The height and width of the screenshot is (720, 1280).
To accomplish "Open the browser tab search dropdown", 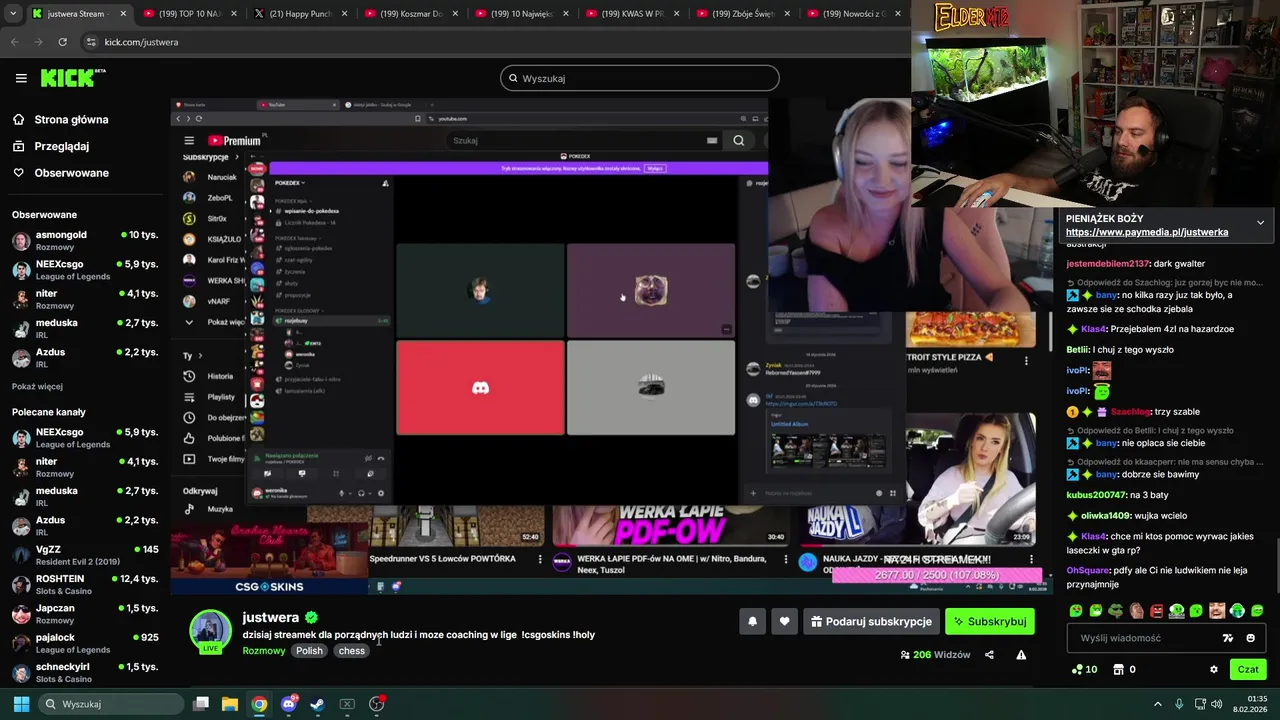I will pos(13,14).
